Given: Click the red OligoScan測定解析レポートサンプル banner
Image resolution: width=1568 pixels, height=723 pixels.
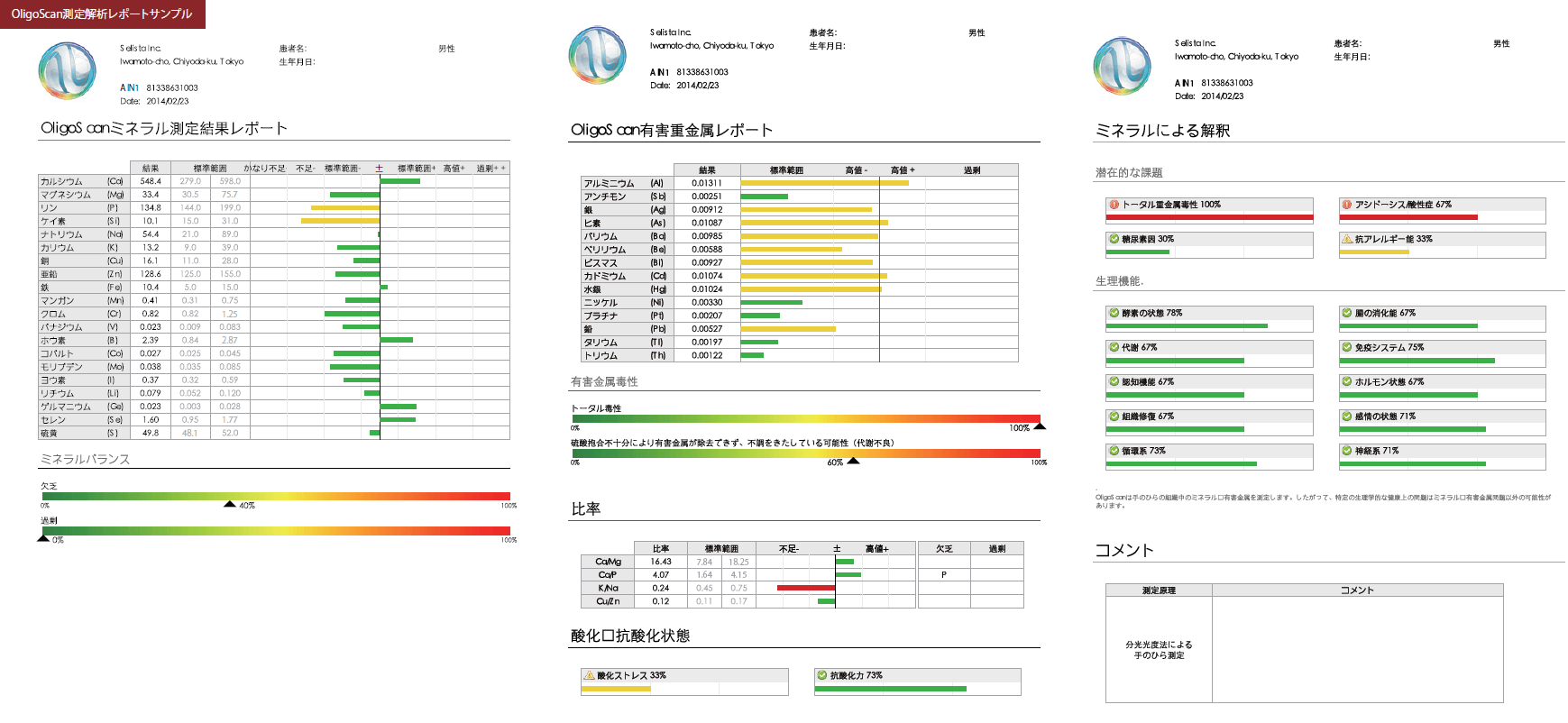Looking at the screenshot, I should (103, 14).
